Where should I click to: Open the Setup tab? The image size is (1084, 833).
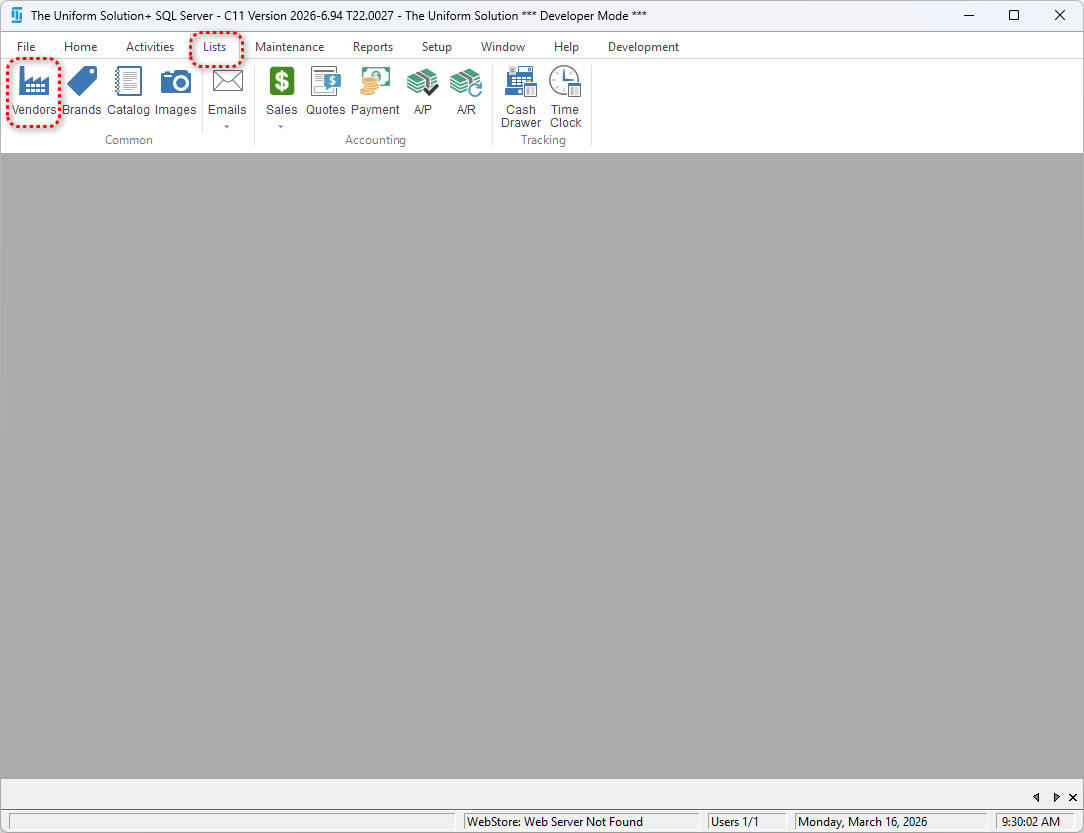click(436, 47)
